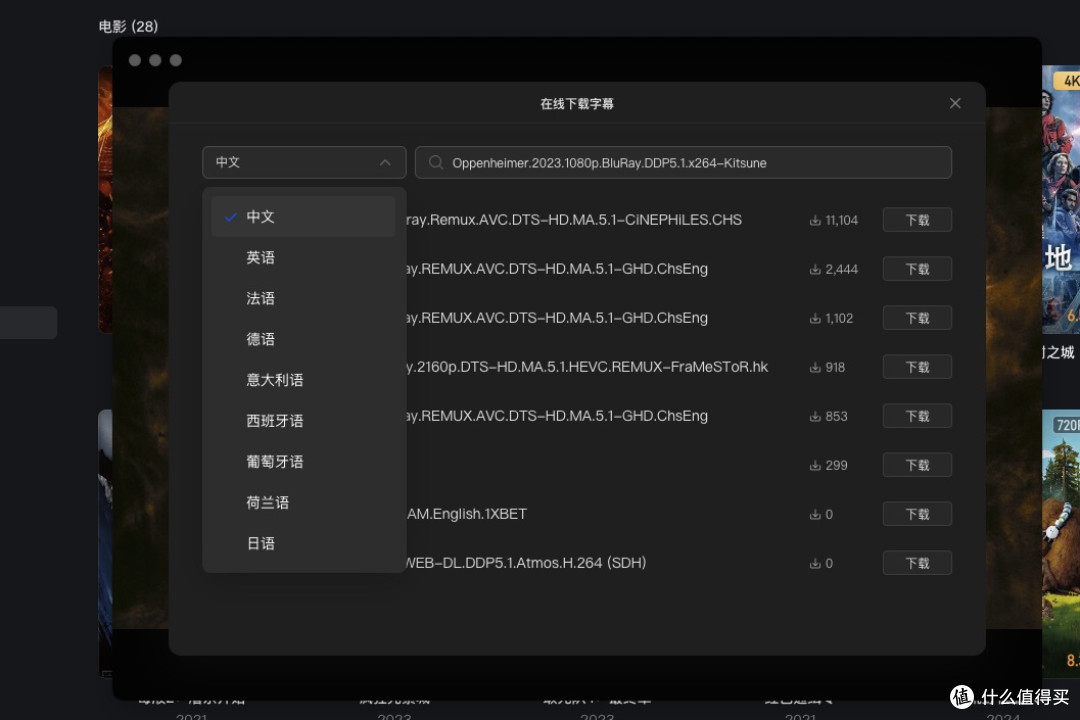Download the FraMeSToR.hk subtitle
The height and width of the screenshot is (720, 1080).
(x=917, y=367)
